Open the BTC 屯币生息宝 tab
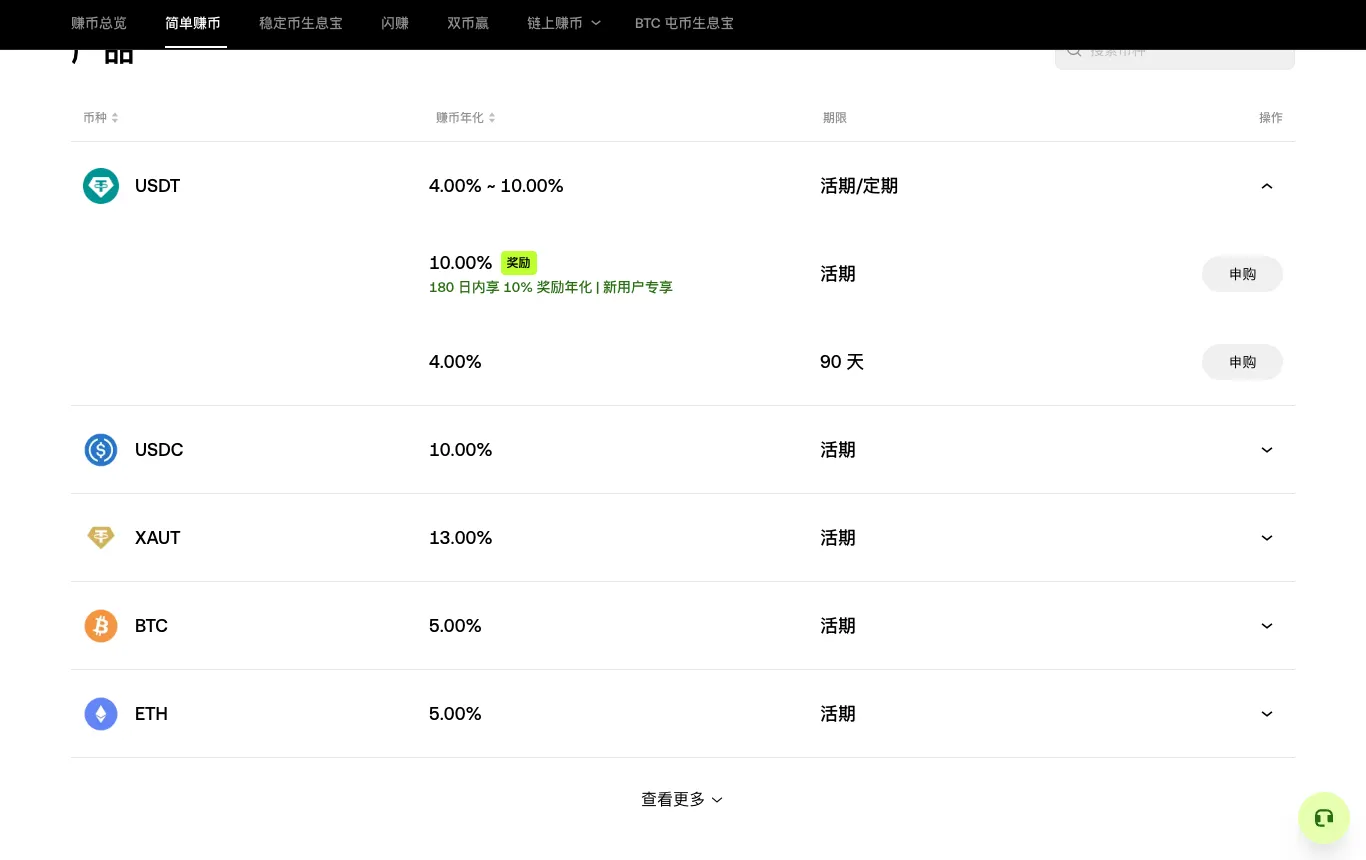Screen dimensions: 1366x860 (684, 23)
